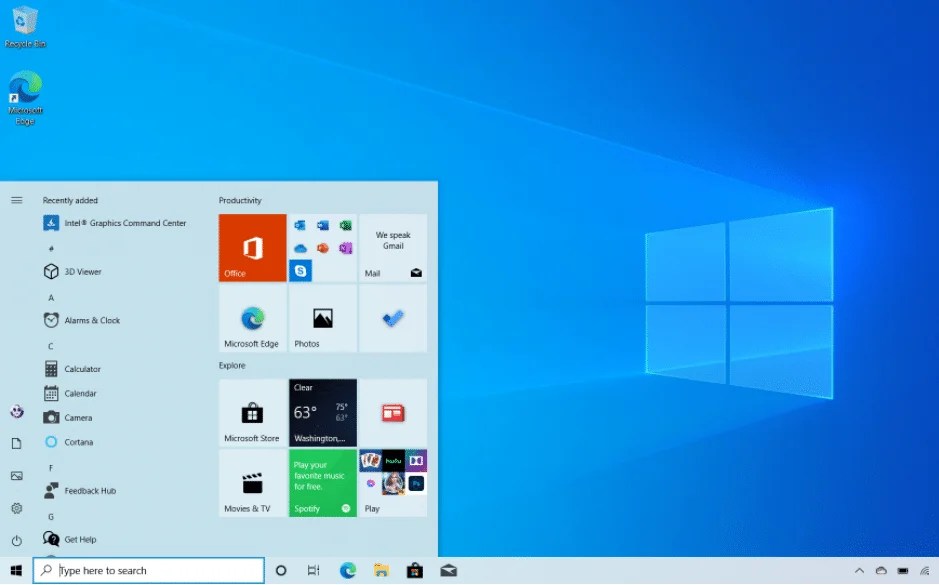The height and width of the screenshot is (585, 939).
Task: Click the Productivity group header
Action: click(240, 200)
